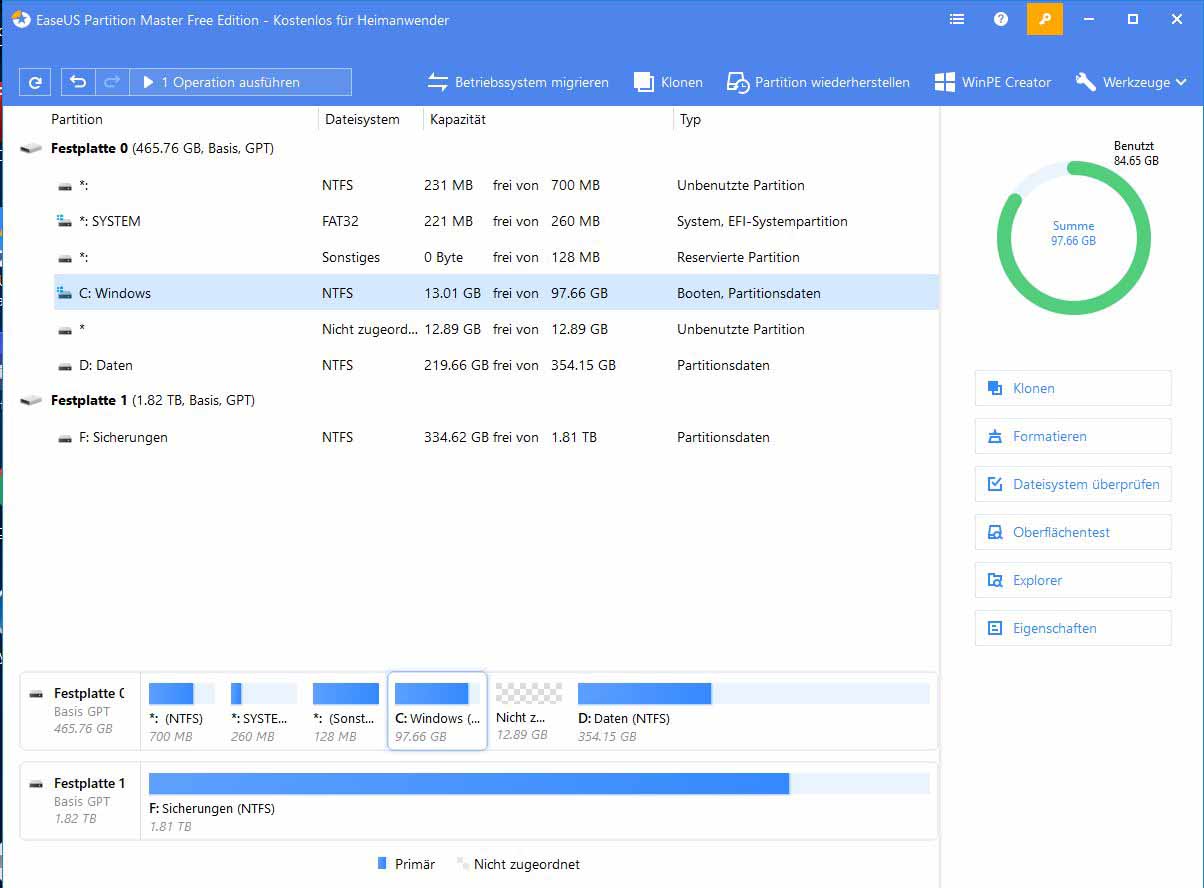
Task: Select 128 MB Sonst block in disk map
Action: (345, 711)
